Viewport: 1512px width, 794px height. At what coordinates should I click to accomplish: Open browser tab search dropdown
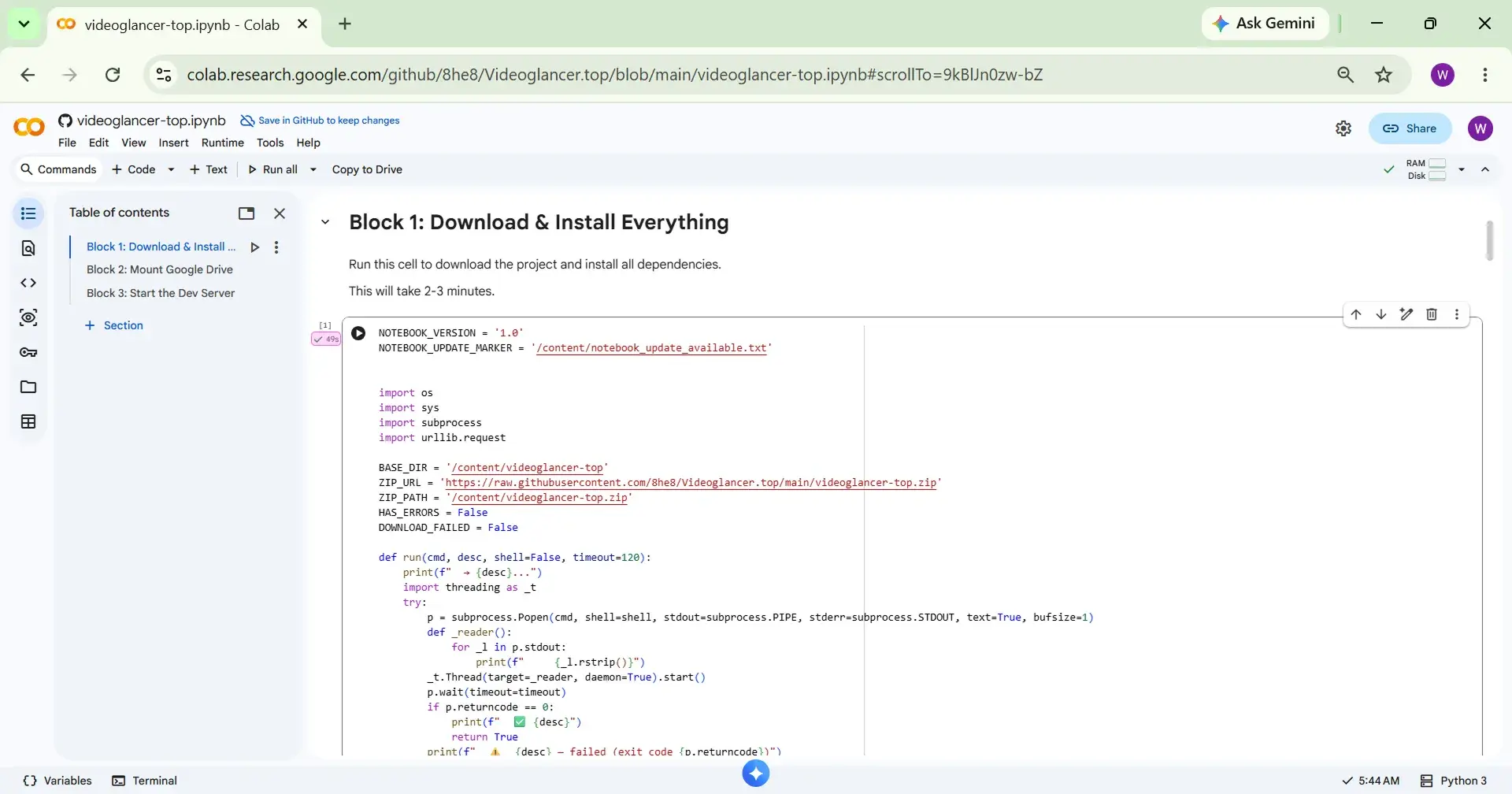[24, 24]
